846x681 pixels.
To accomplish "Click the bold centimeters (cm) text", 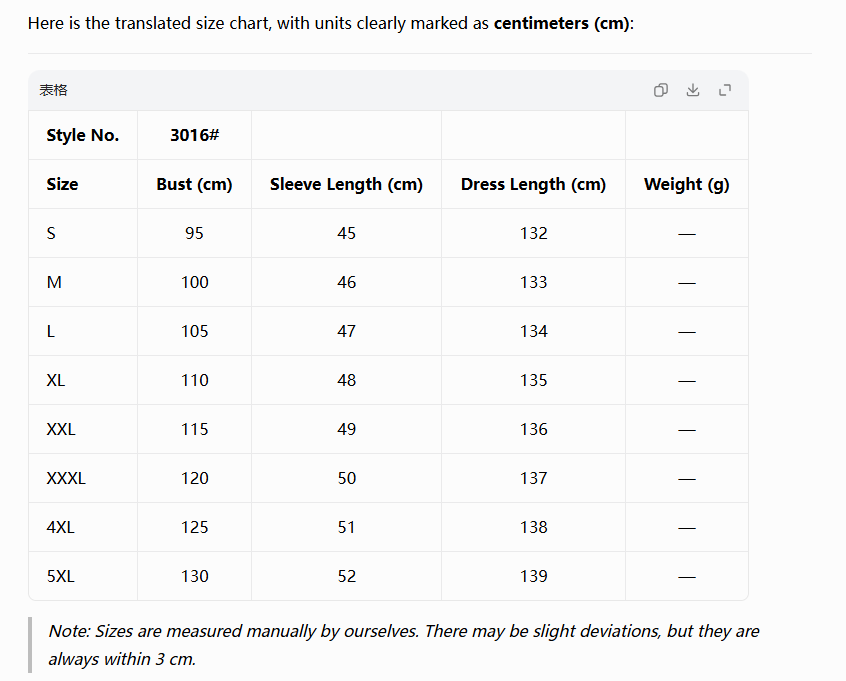I will (x=561, y=23).
